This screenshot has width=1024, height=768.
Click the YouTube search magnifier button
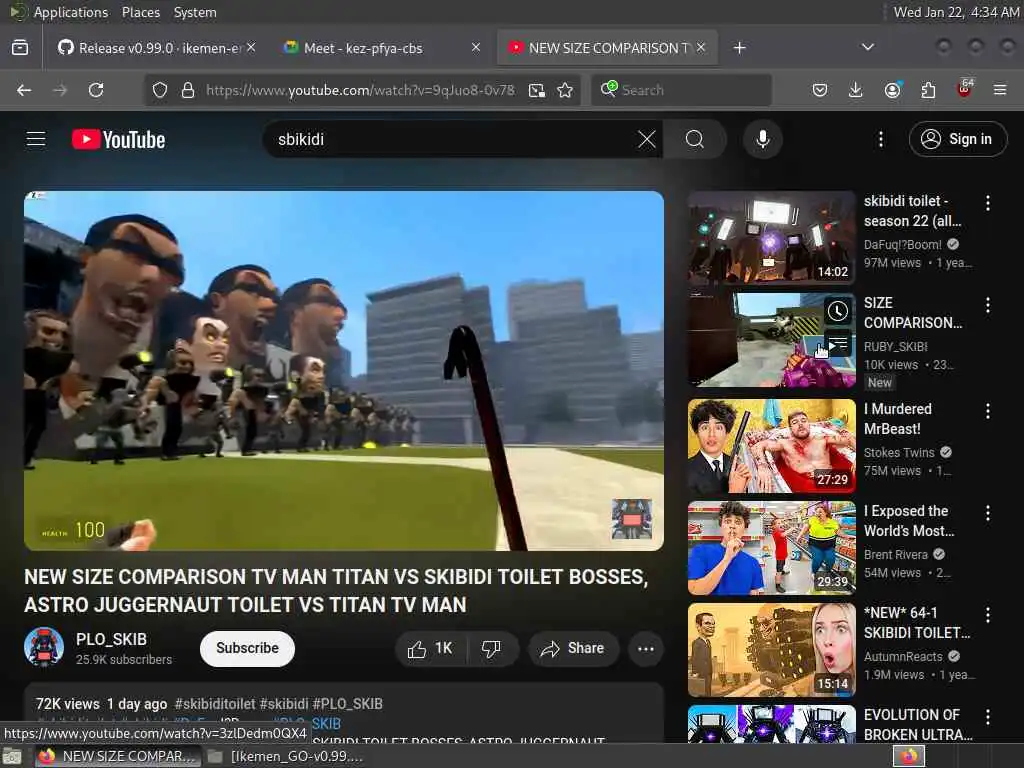coord(695,139)
